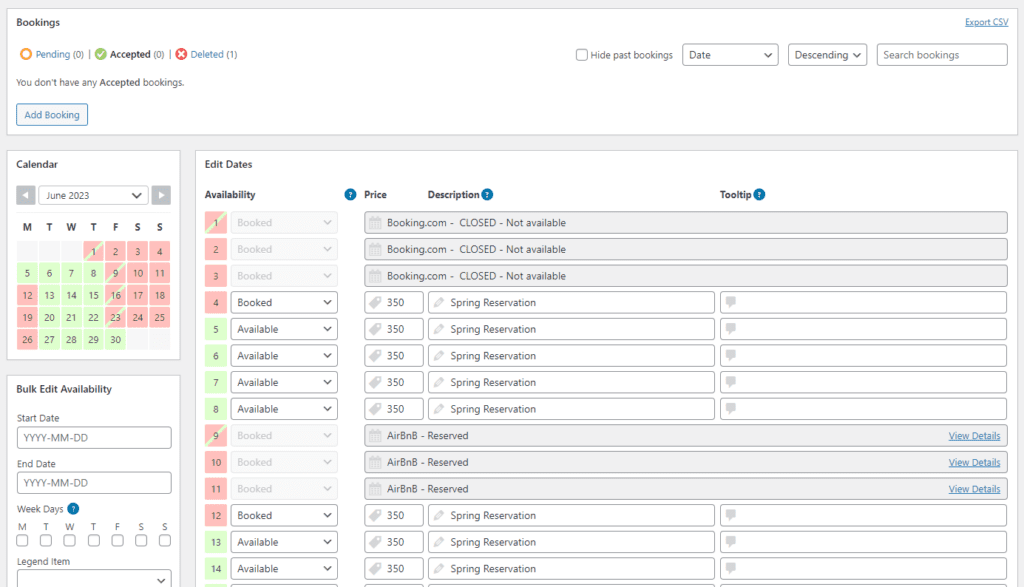
Task: Click the calendar icon in day 3 Booking.com row
Action: coord(375,276)
